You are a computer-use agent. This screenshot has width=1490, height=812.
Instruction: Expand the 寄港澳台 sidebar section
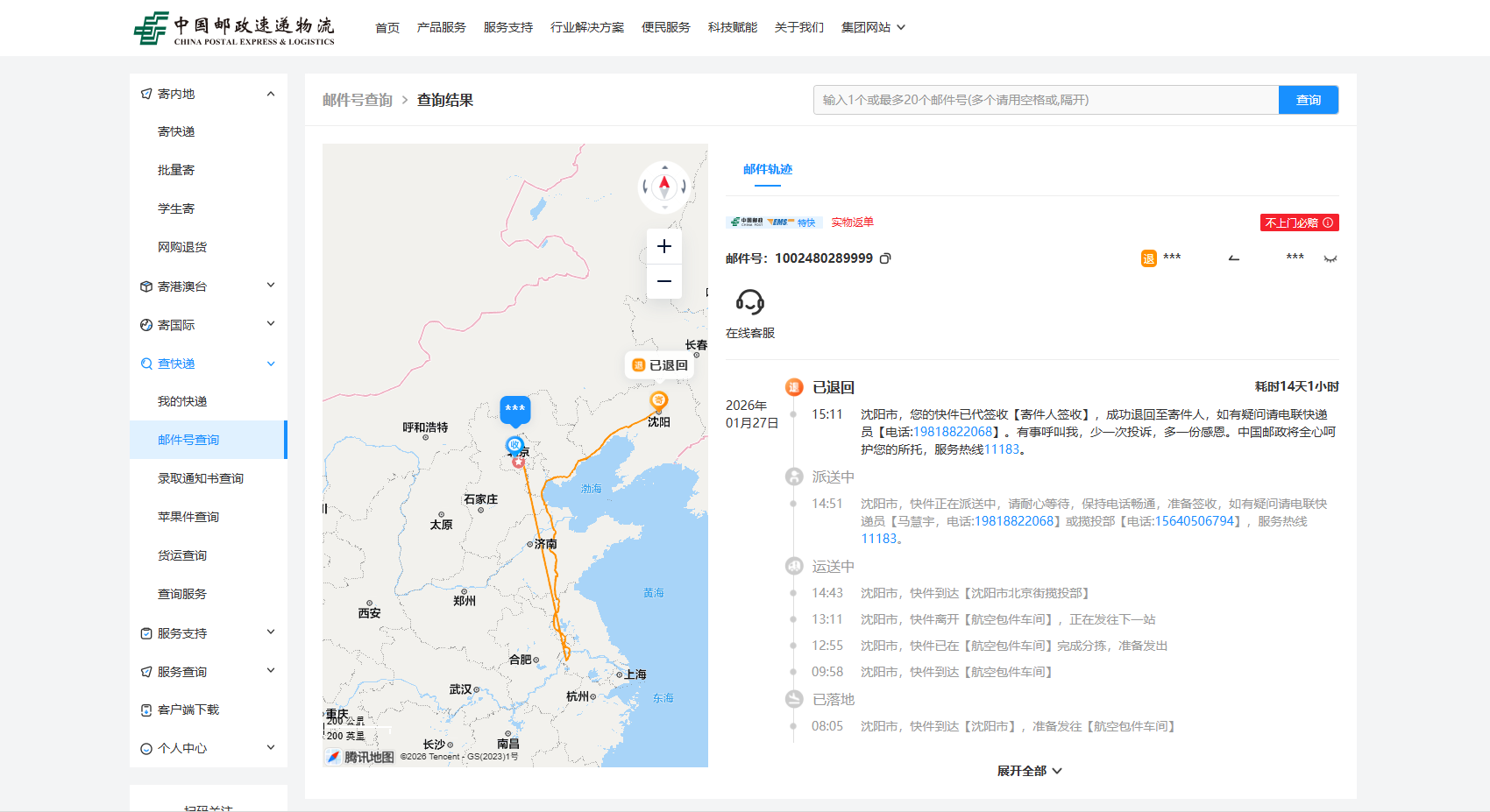click(271, 286)
